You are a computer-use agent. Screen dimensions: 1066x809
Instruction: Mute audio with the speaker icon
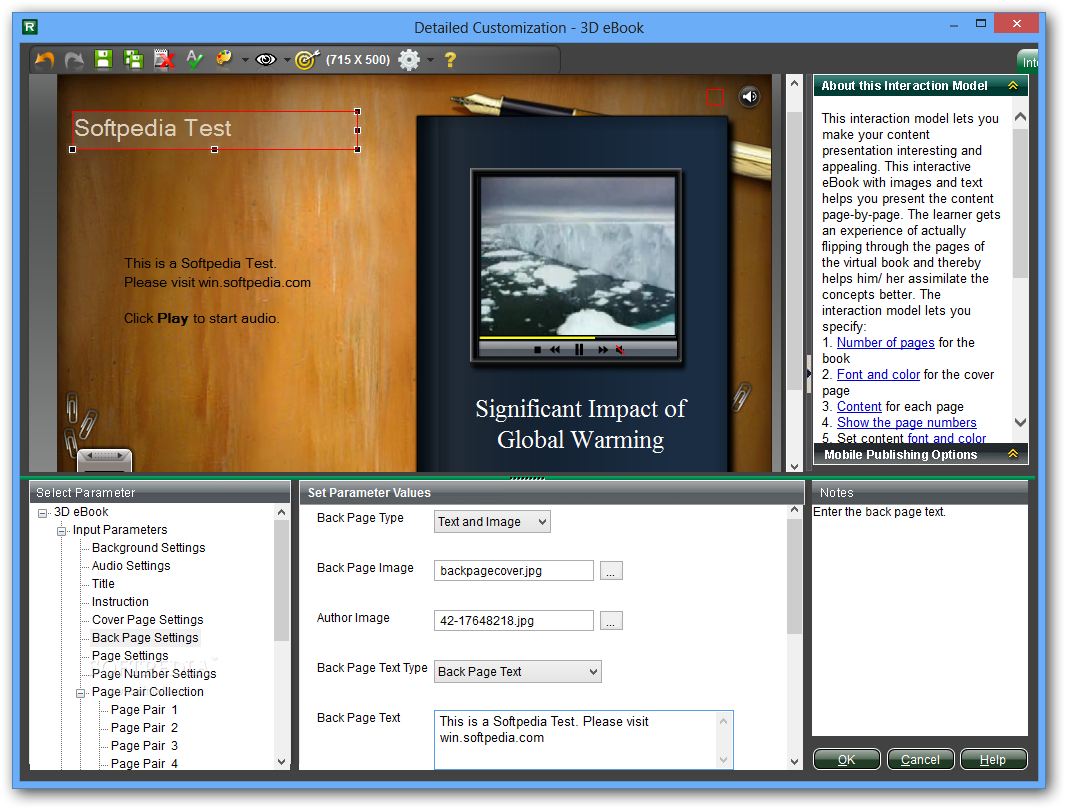click(749, 97)
